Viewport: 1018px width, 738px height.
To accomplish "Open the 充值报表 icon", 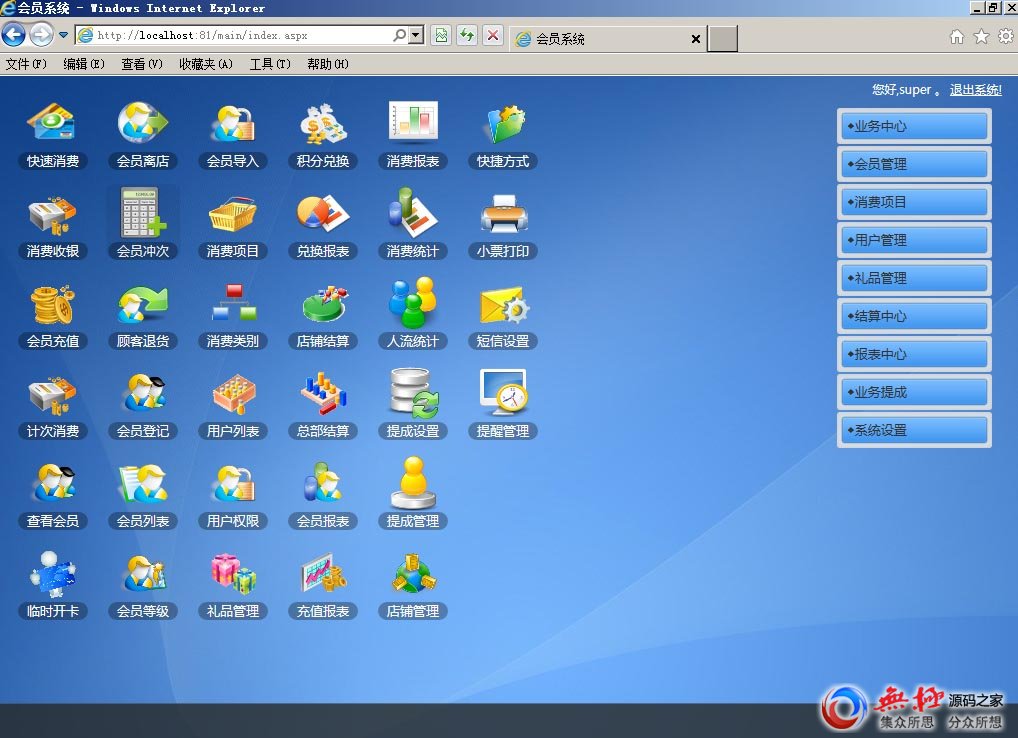I will tap(323, 585).
